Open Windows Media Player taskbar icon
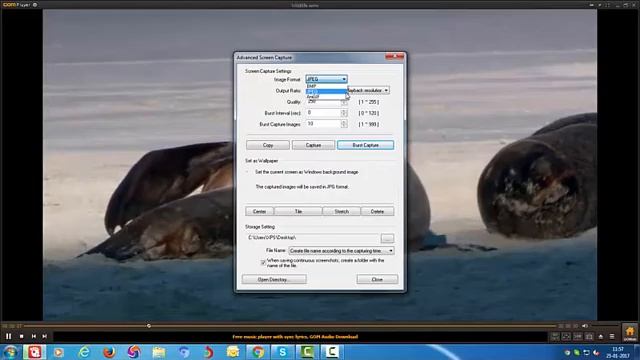Screen dimensions: 640x360 [x=59, y=352]
